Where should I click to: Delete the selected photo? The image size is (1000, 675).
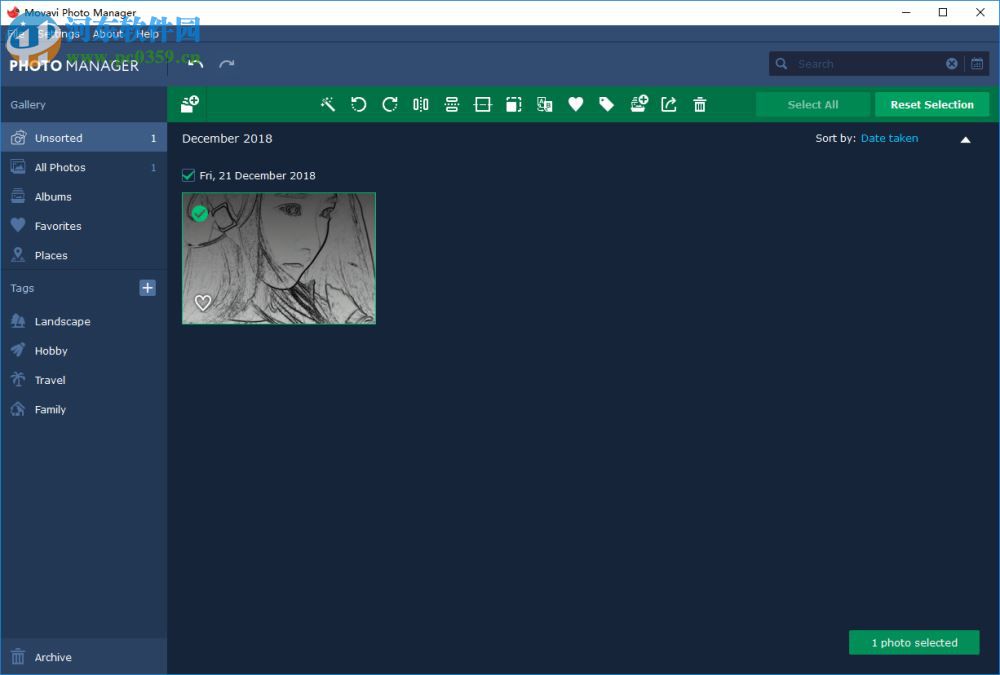(699, 104)
